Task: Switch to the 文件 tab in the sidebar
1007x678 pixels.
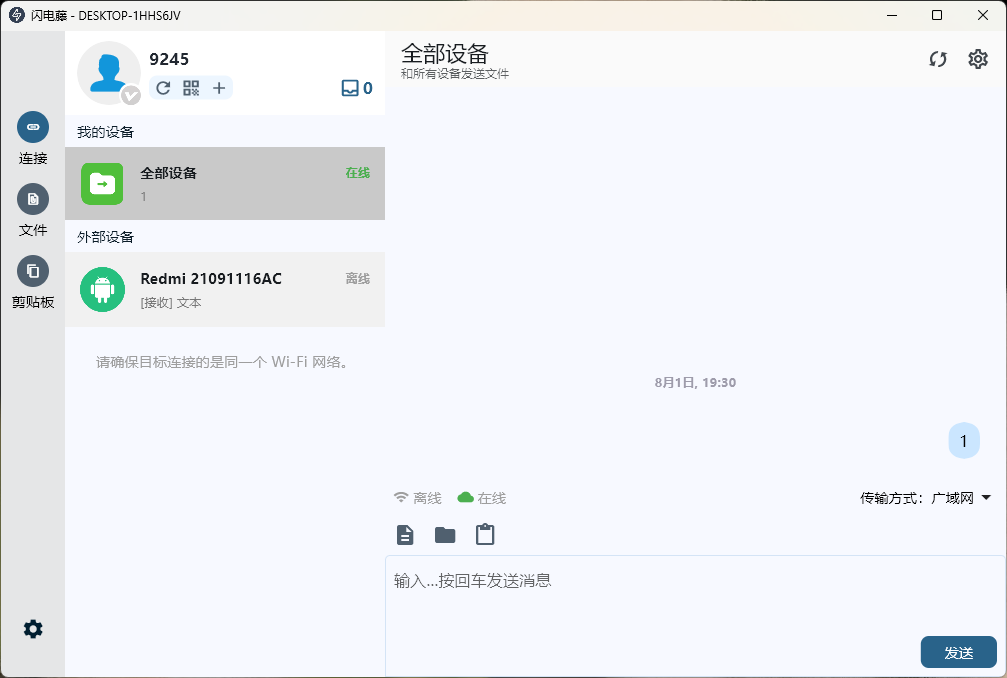Action: point(33,199)
